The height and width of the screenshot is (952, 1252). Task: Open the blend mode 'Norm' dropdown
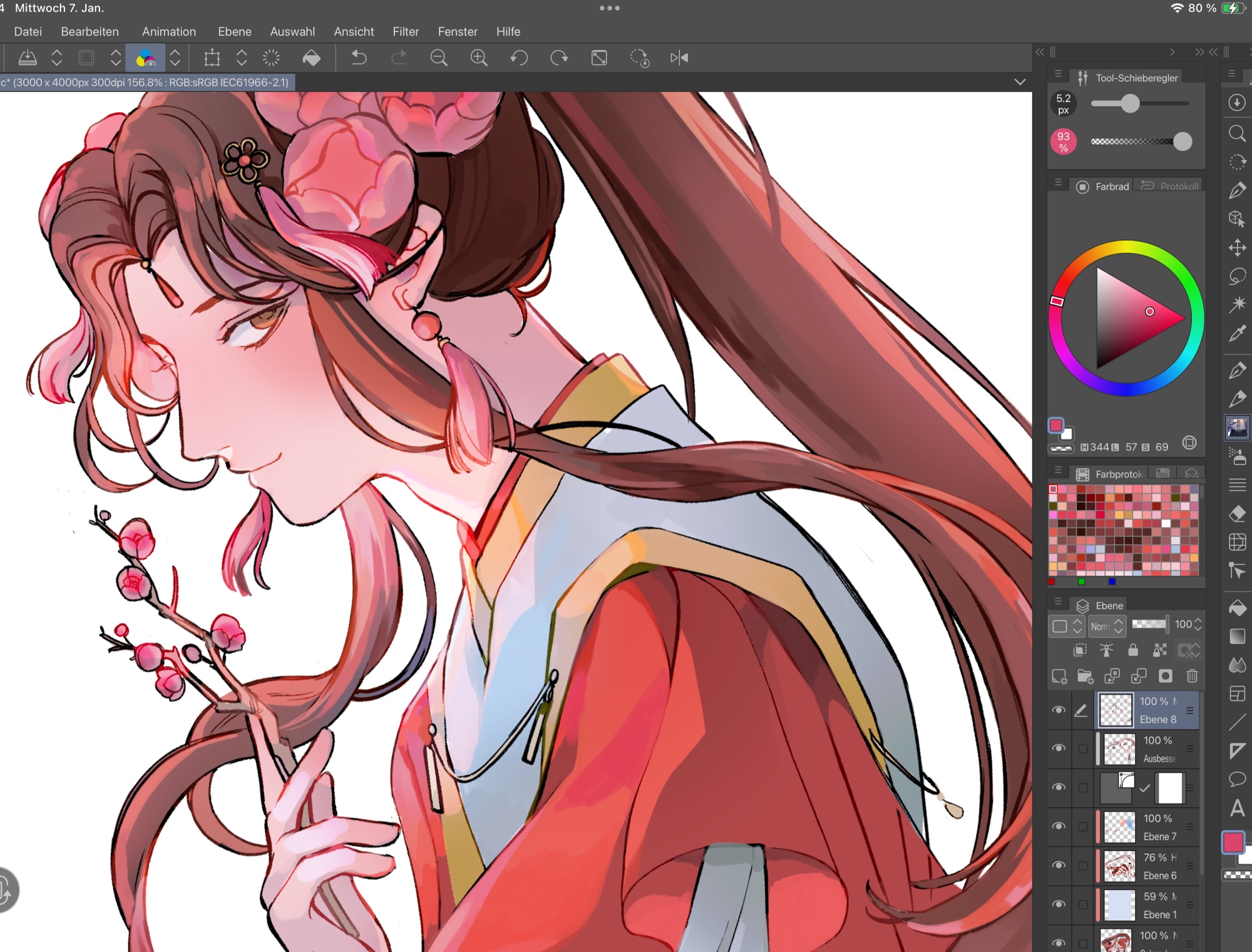(1107, 625)
